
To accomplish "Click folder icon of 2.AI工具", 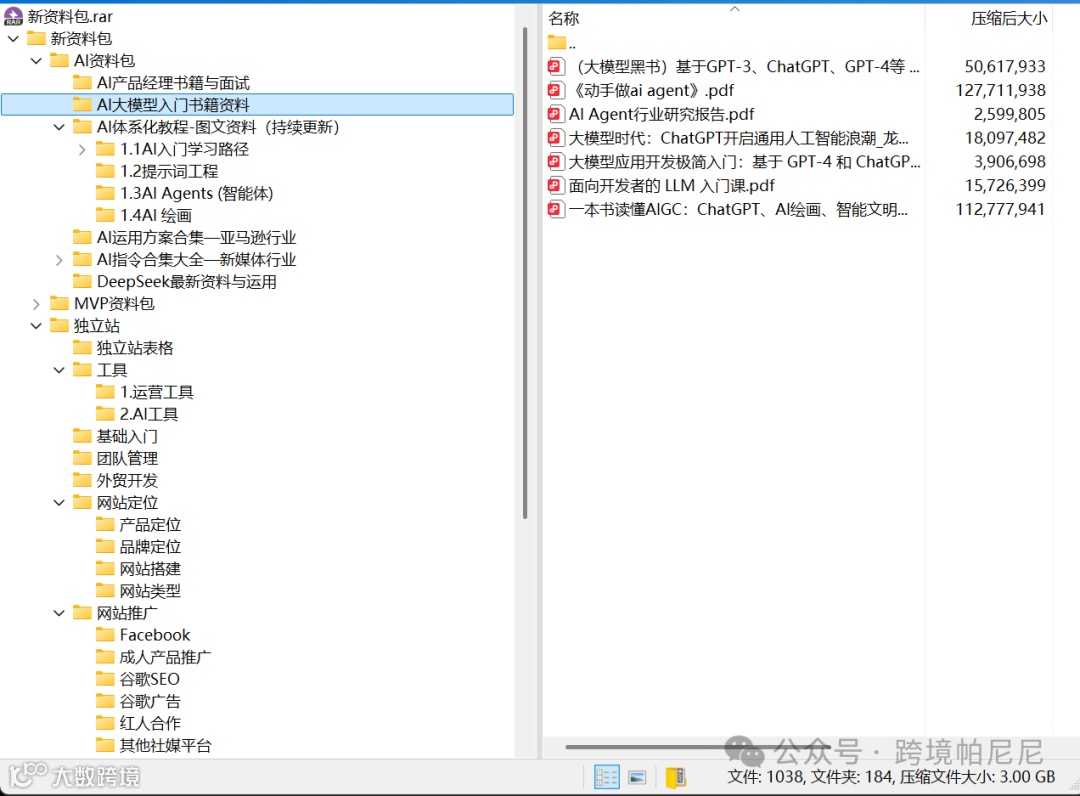I will (105, 413).
